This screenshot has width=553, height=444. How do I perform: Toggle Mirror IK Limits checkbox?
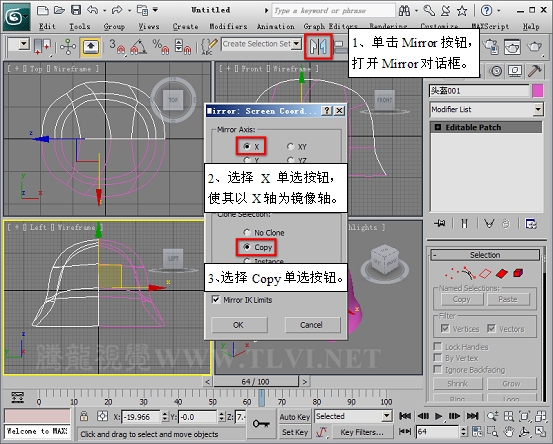tap(215, 300)
